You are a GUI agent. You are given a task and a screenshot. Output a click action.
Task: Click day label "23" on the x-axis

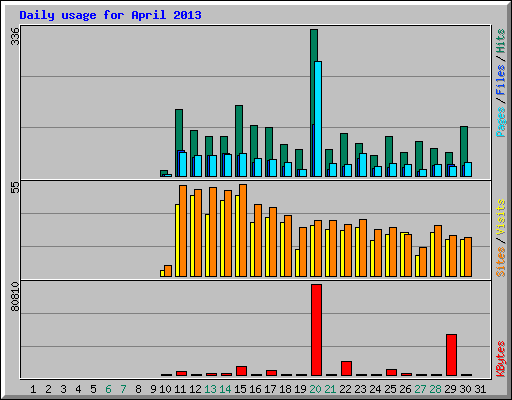tap(360, 389)
